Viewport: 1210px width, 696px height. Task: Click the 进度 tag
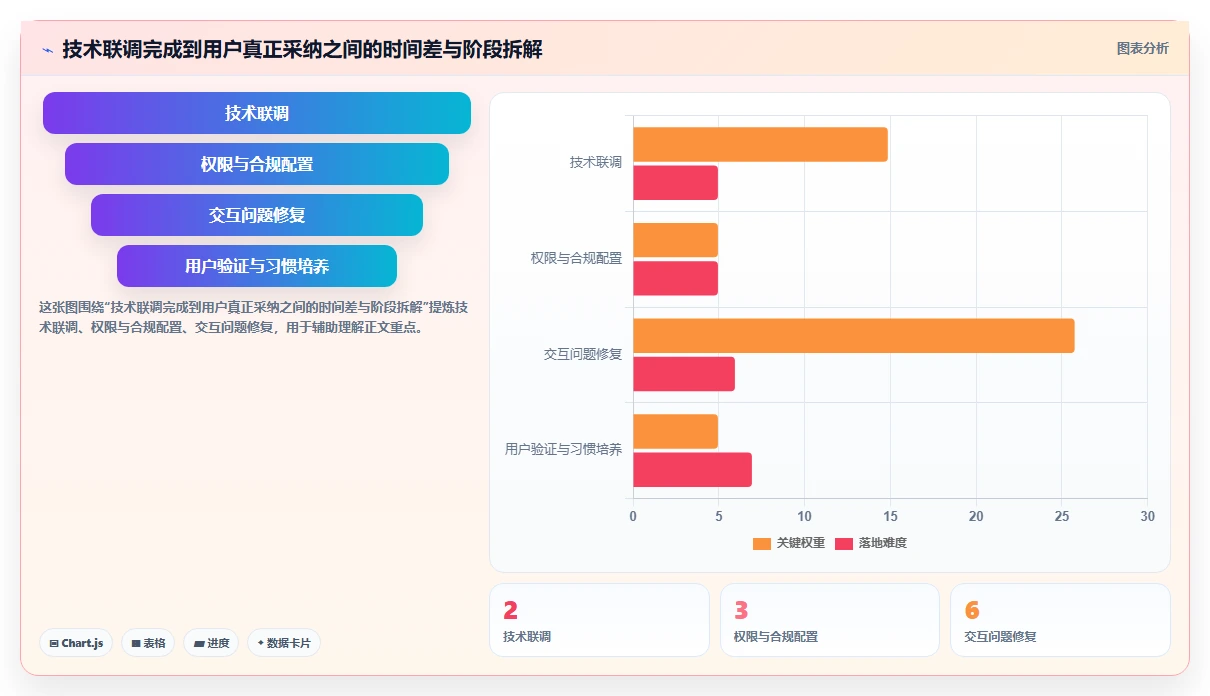(211, 643)
